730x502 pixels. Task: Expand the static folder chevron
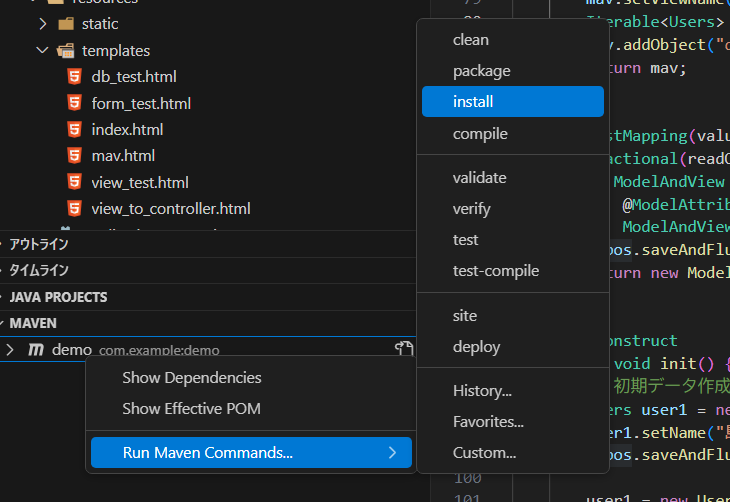pyautogui.click(x=42, y=23)
